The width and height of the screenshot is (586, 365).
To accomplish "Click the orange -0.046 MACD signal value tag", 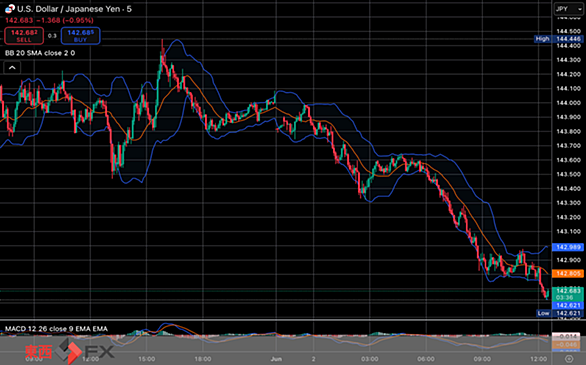I will click(565, 345).
